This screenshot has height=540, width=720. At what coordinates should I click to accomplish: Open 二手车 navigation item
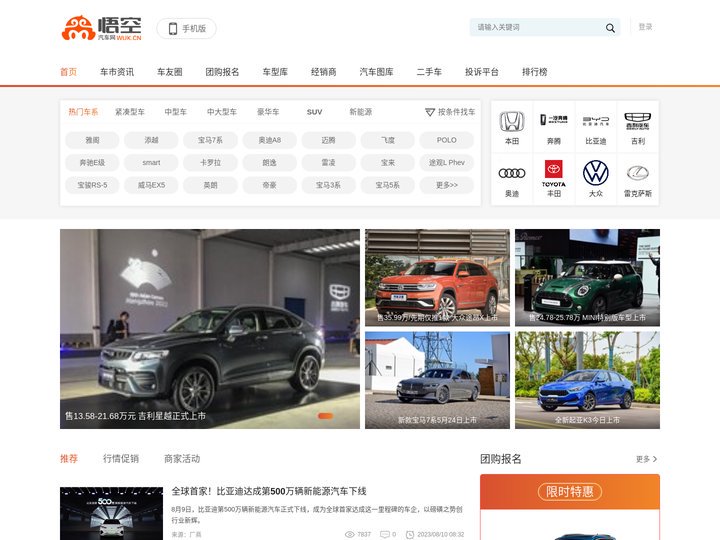pyautogui.click(x=429, y=72)
